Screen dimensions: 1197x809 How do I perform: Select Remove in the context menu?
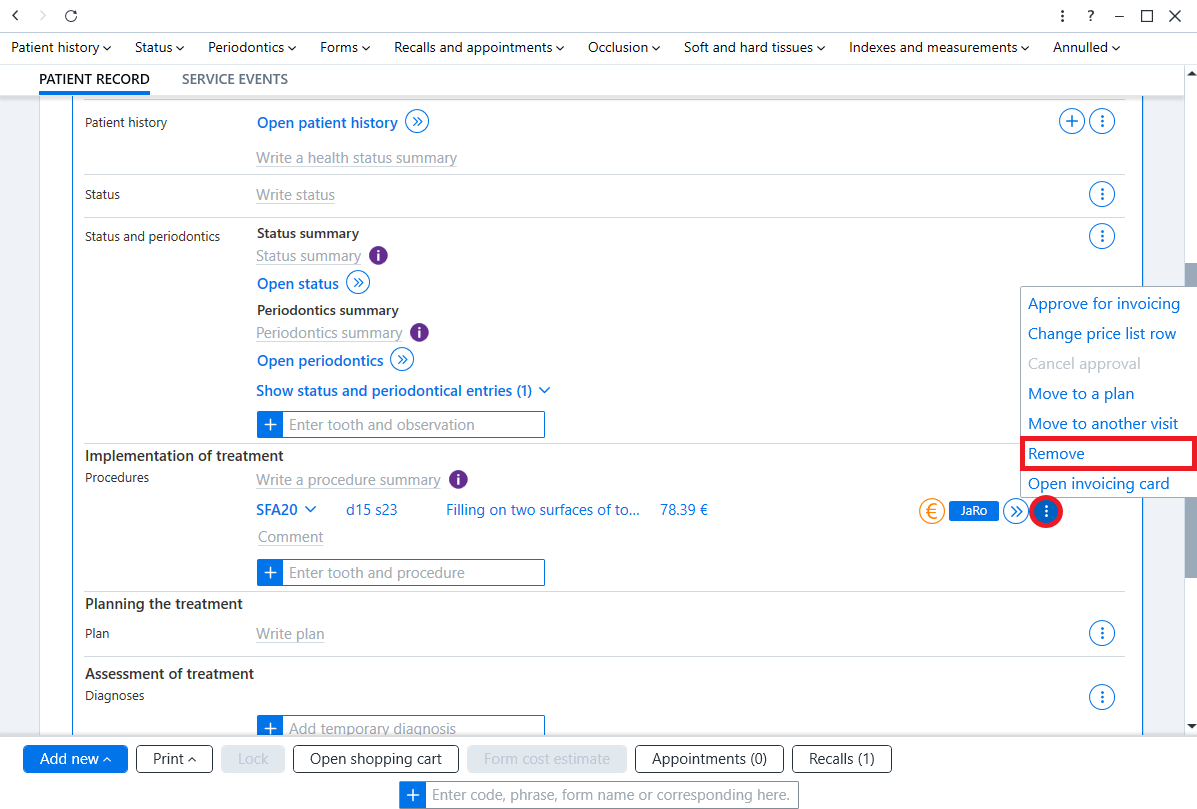[x=1107, y=453]
